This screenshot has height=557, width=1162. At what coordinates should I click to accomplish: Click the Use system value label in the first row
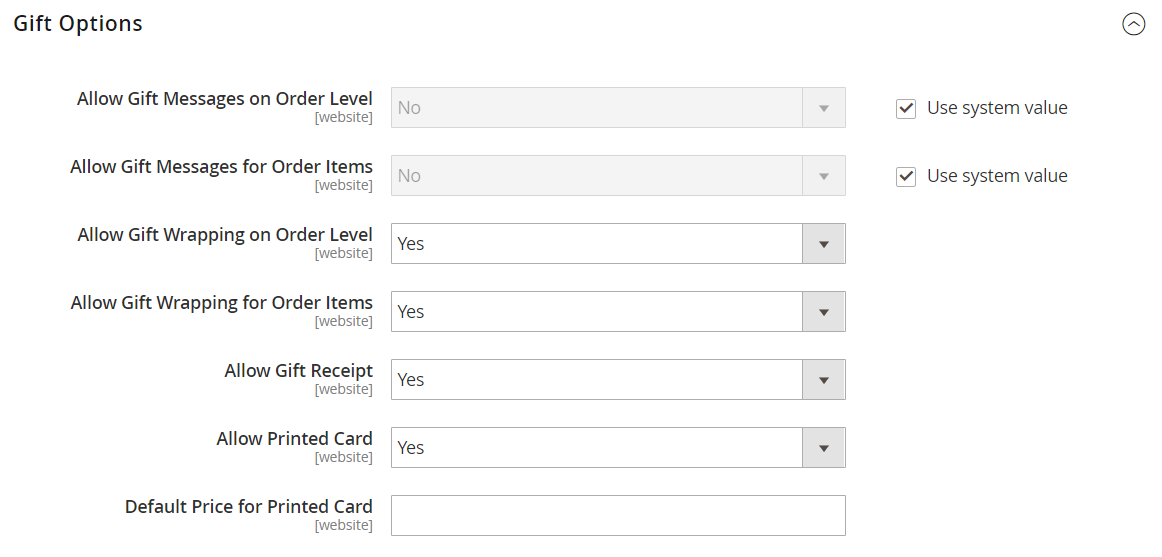(x=997, y=108)
